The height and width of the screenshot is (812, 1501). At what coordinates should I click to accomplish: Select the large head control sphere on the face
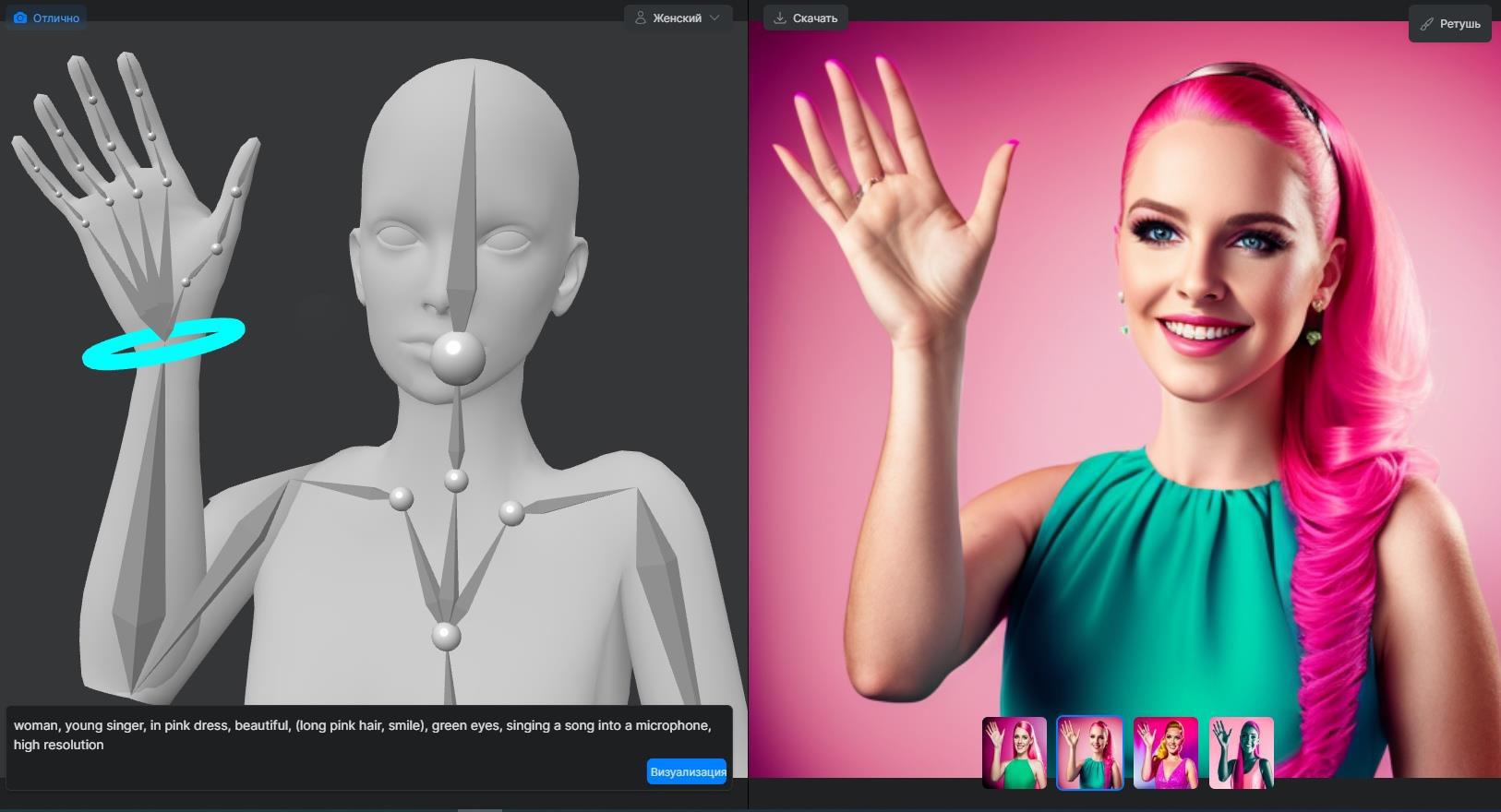[x=457, y=357]
